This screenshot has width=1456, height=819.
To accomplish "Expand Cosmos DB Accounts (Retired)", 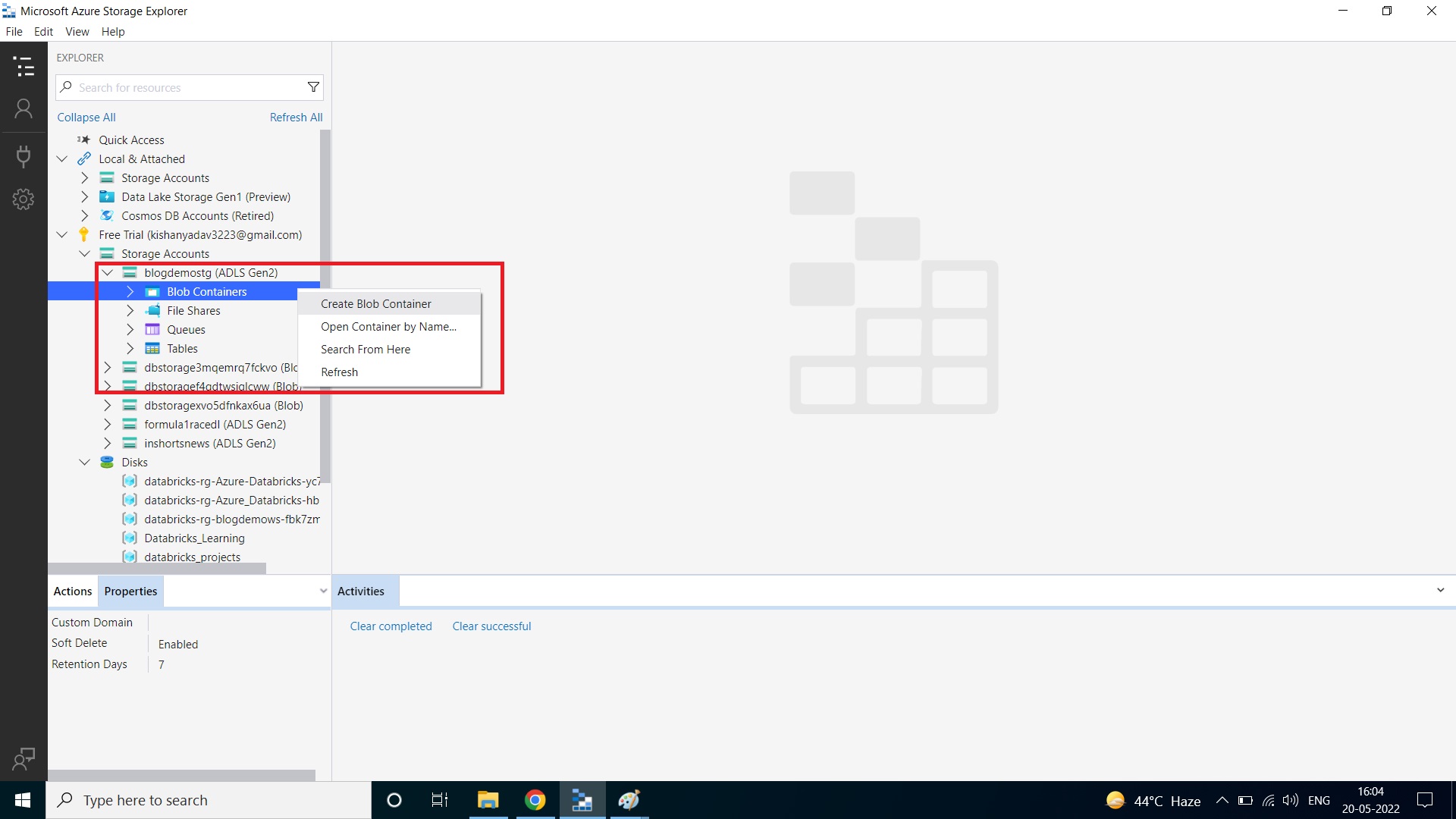I will click(85, 215).
